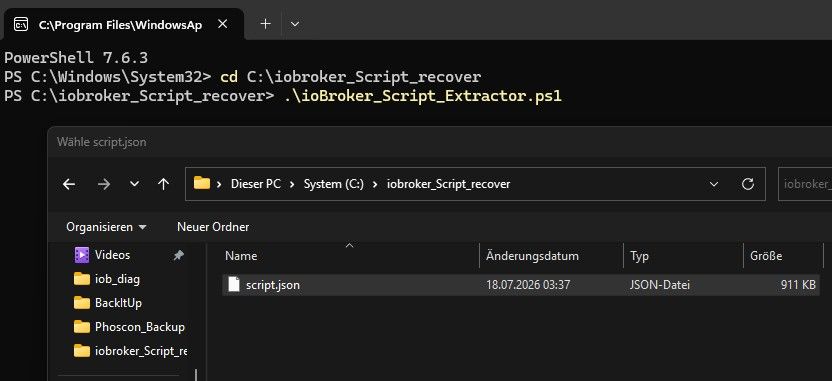Open the terminal profile dropdown chevron

295,24
